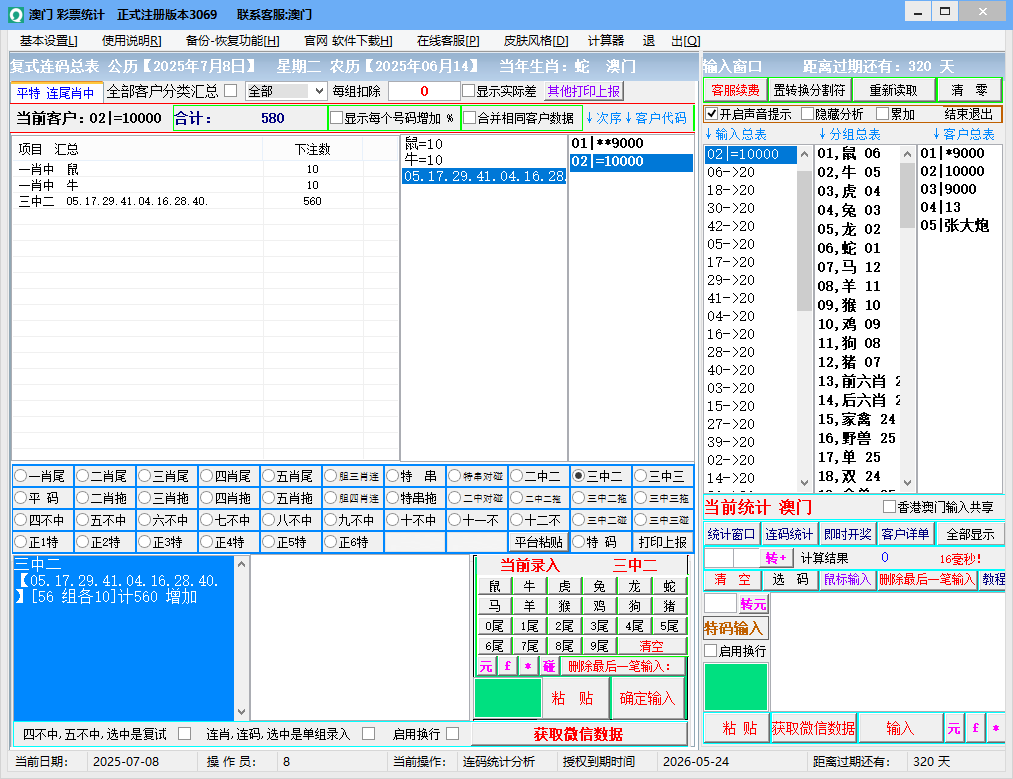This screenshot has width=1013, height=779.
Task: Select customer row 01|**9000
Action: (x=631, y=143)
